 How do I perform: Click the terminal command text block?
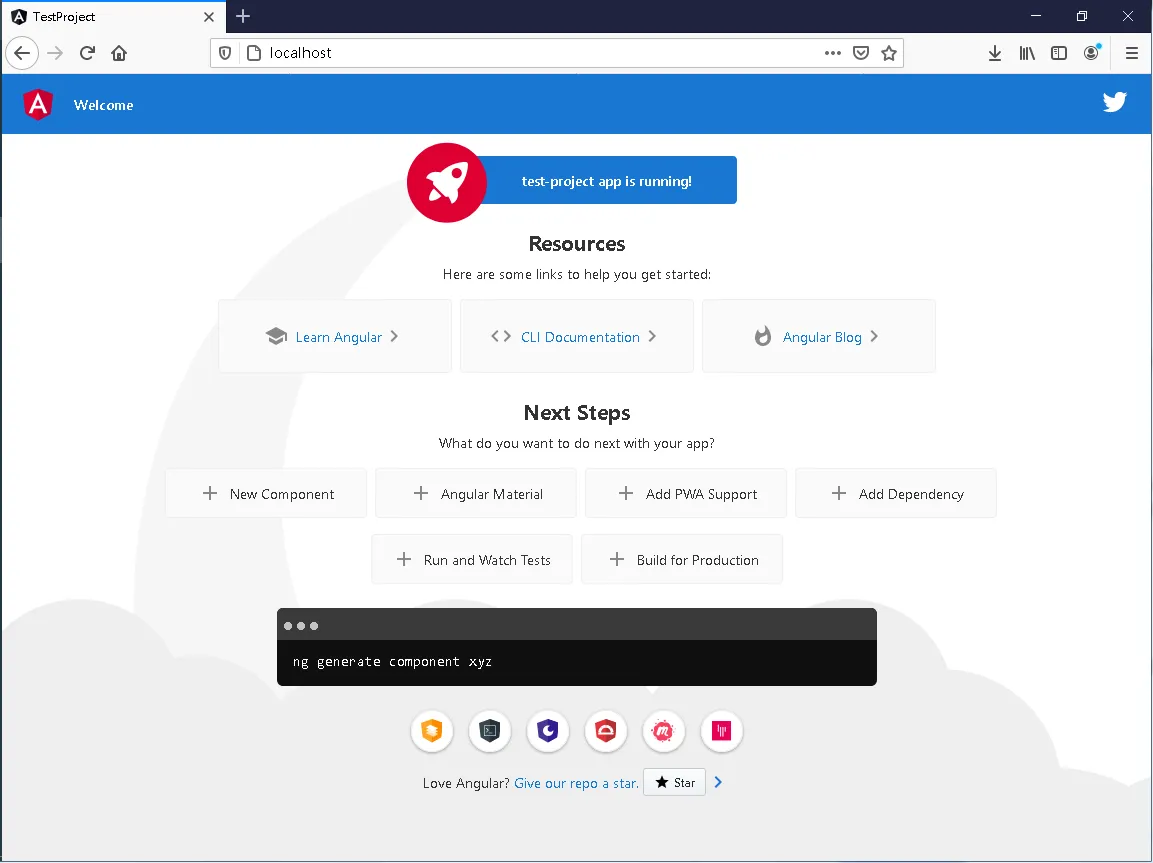392,662
